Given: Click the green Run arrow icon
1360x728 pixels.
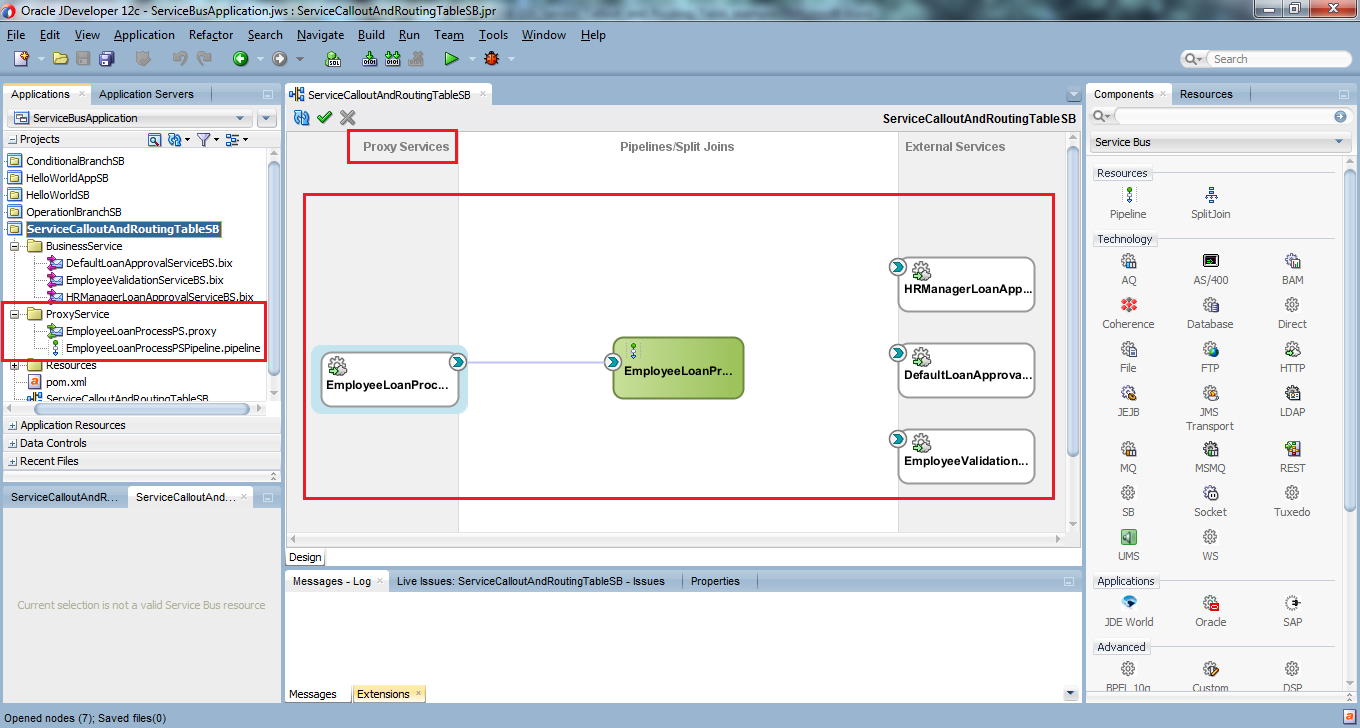Looking at the screenshot, I should click(x=452, y=59).
